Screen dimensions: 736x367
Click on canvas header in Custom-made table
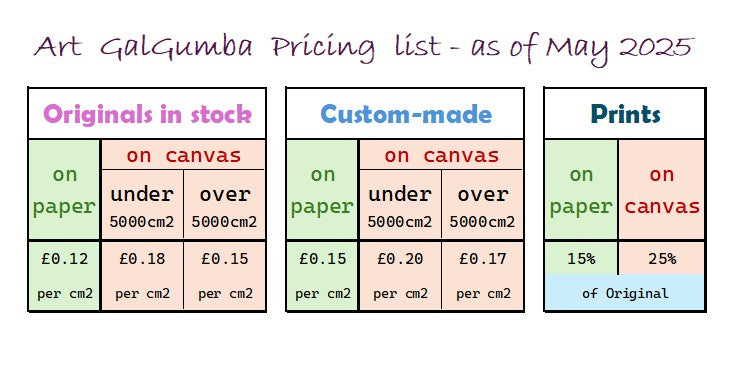coord(441,155)
